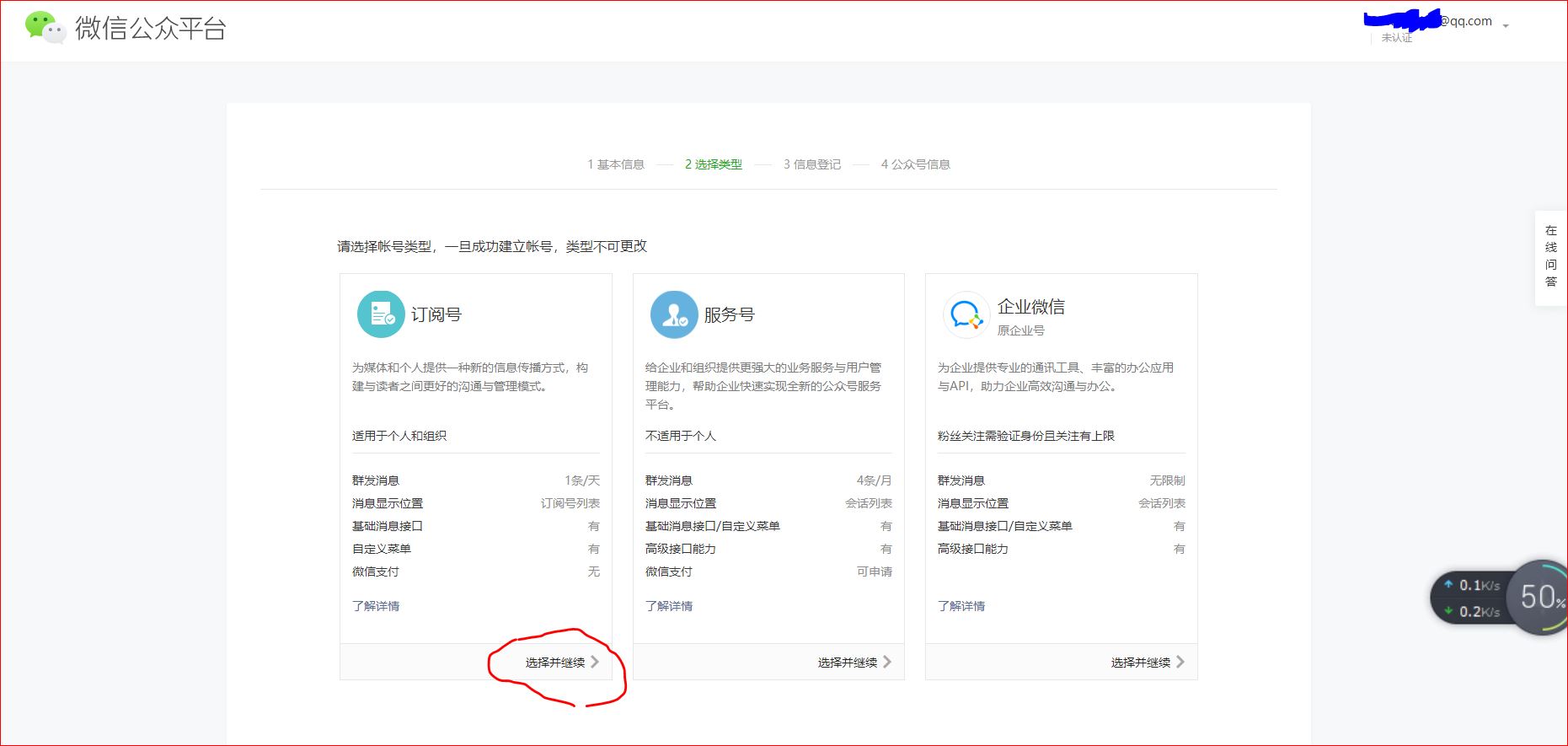Select step 2 选择类型
Image resolution: width=1568 pixels, height=746 pixels.
point(714,164)
